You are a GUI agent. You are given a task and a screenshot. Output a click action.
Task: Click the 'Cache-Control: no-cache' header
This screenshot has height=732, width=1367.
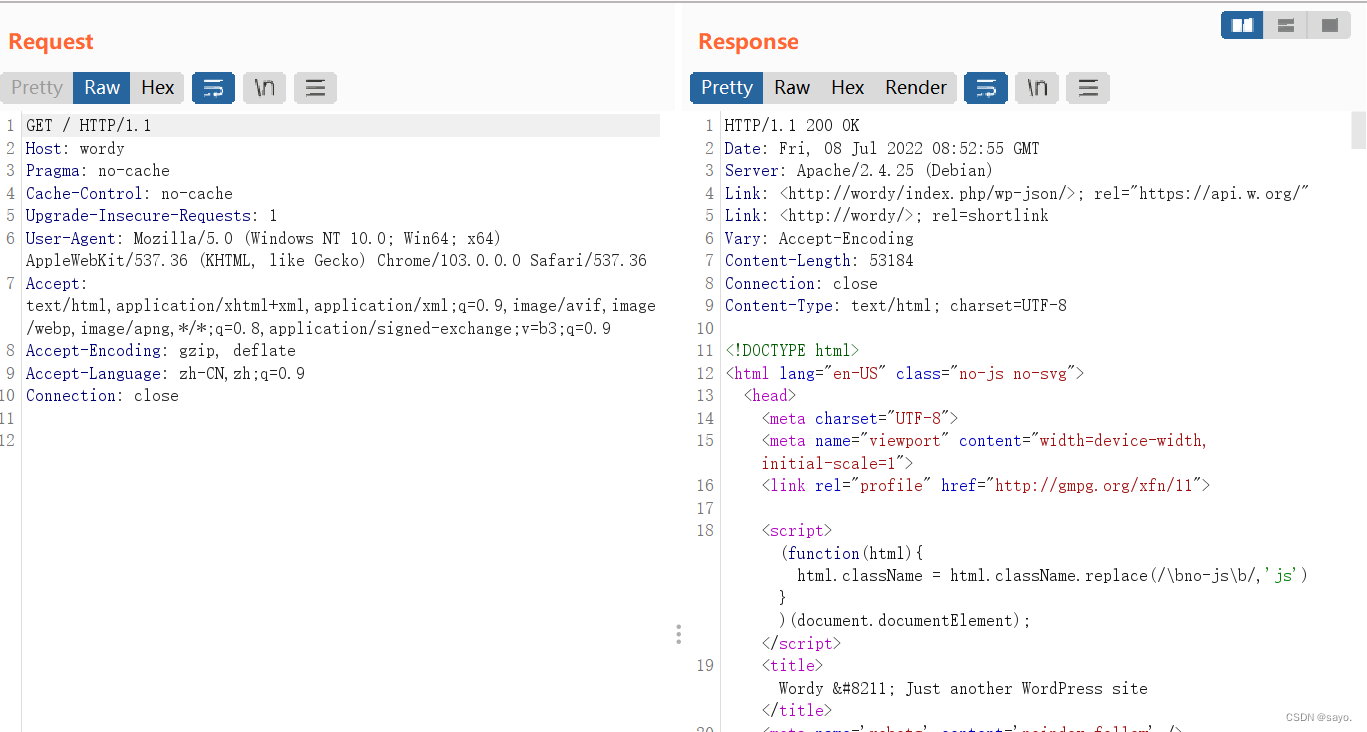(129, 193)
